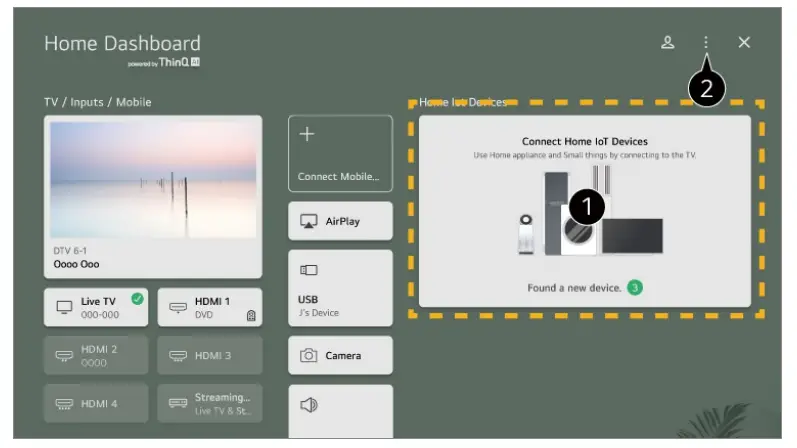Click the HDMI 1 port icon
The width and height of the screenshot is (797, 448).
(178, 308)
